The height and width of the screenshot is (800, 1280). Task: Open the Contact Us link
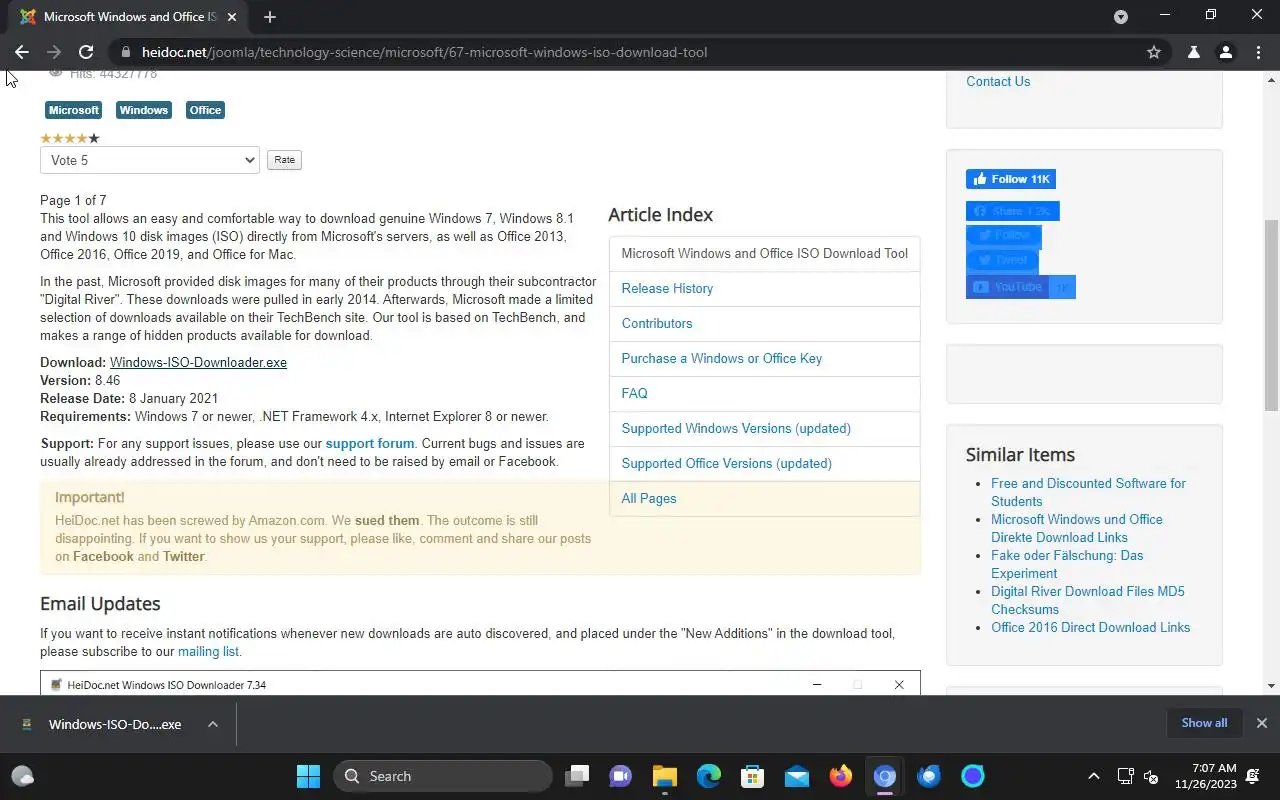pyautogui.click(x=998, y=82)
